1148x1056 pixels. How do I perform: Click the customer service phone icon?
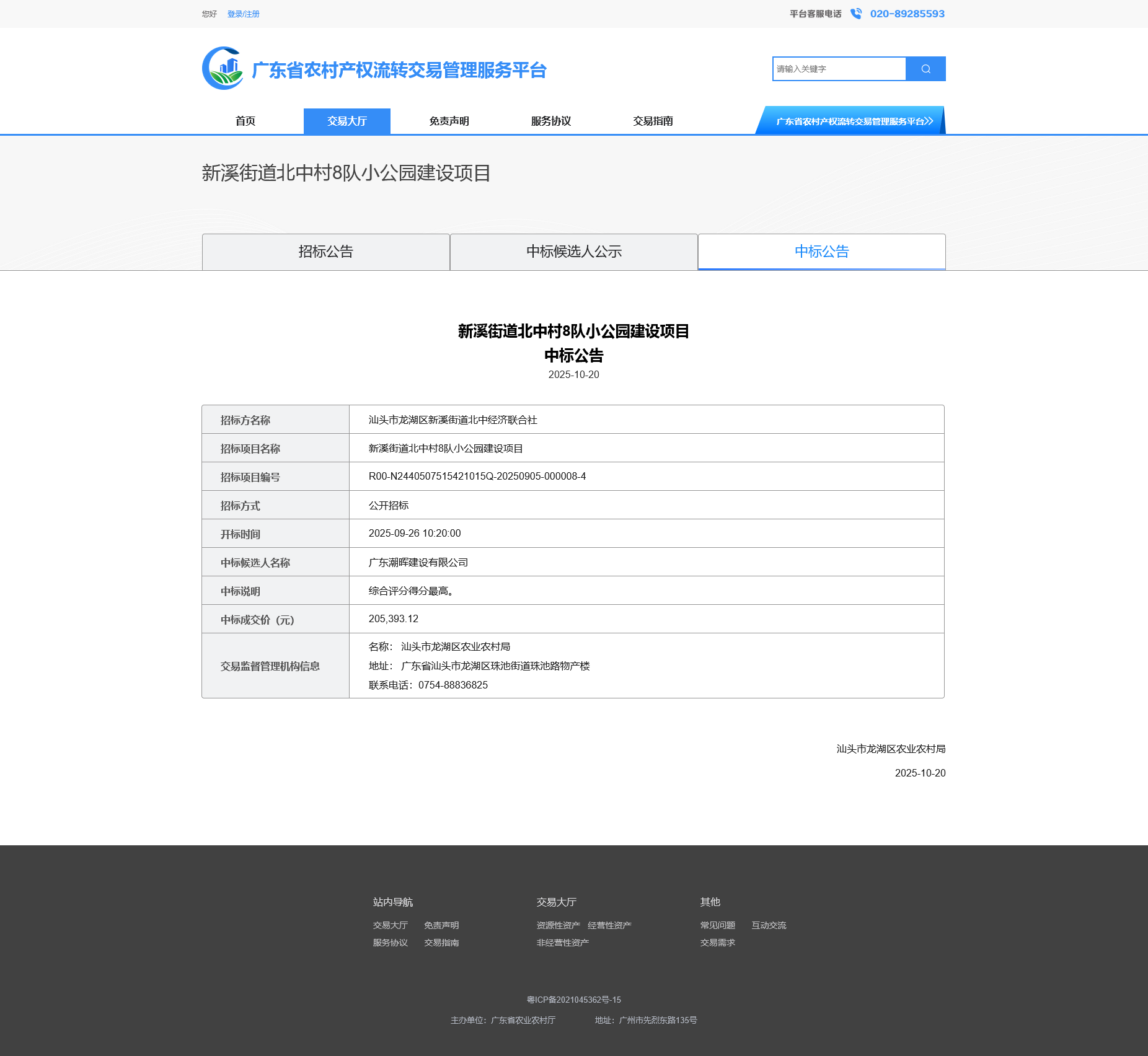(856, 14)
